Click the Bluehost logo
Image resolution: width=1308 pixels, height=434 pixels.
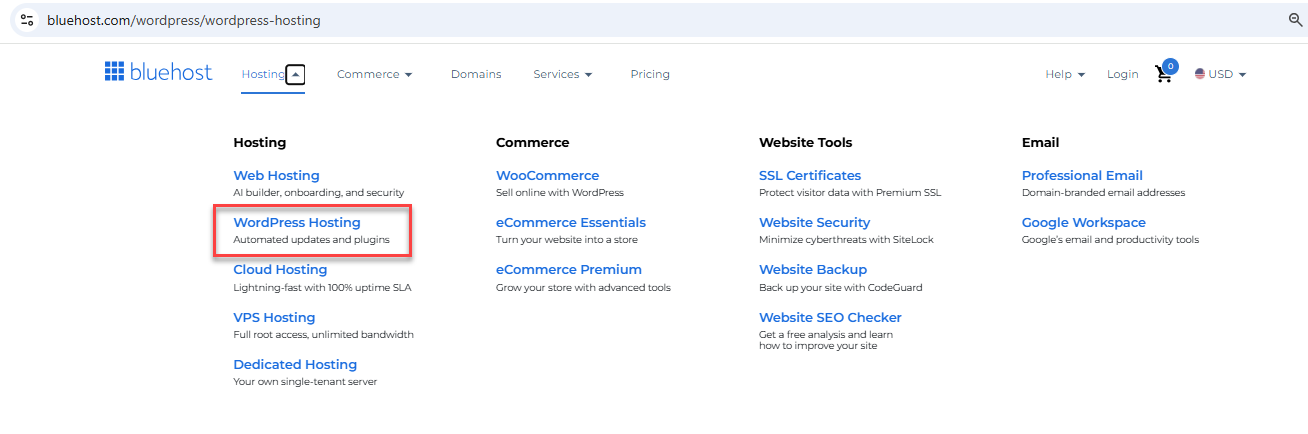click(158, 71)
